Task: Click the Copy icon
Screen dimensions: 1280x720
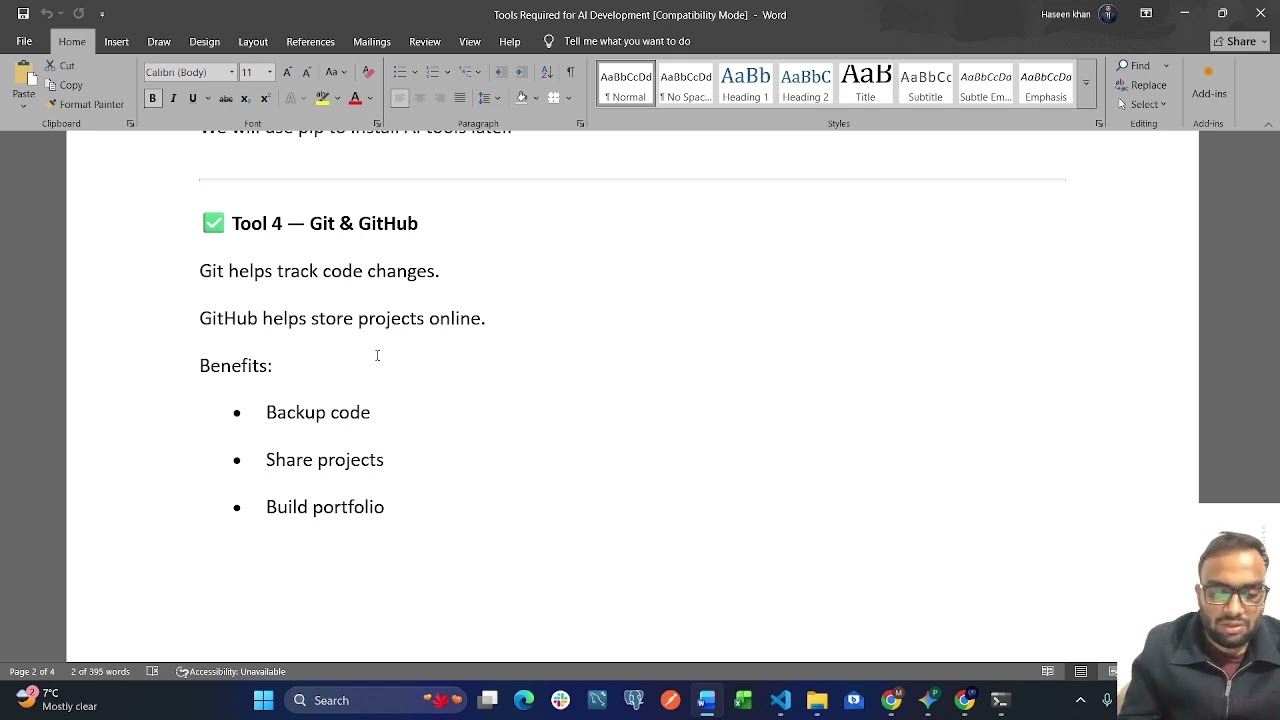Action: click(x=50, y=85)
